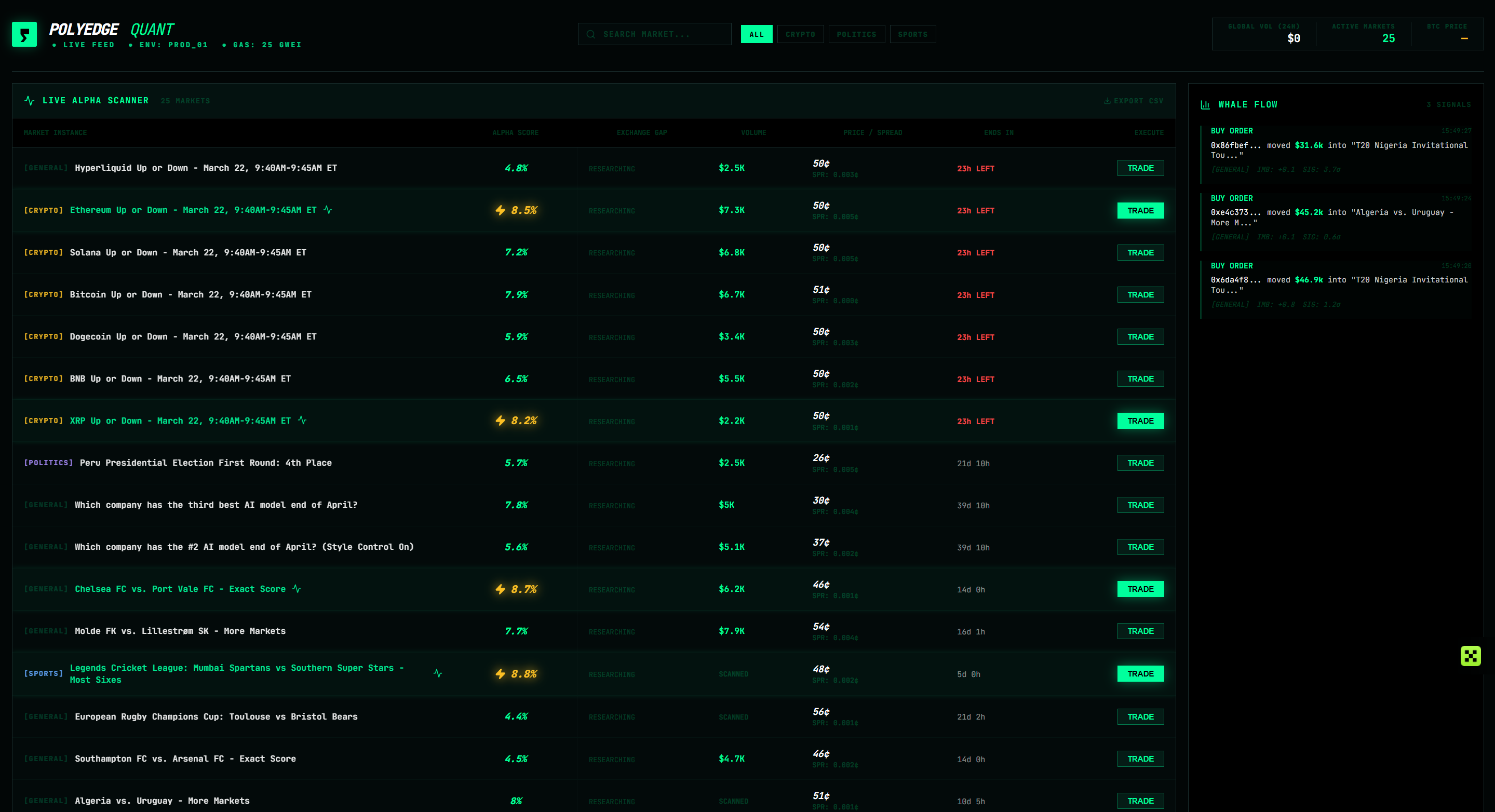Click lightning bolt icon next to 8.7% score
The image size is (1495, 812).
point(500,589)
